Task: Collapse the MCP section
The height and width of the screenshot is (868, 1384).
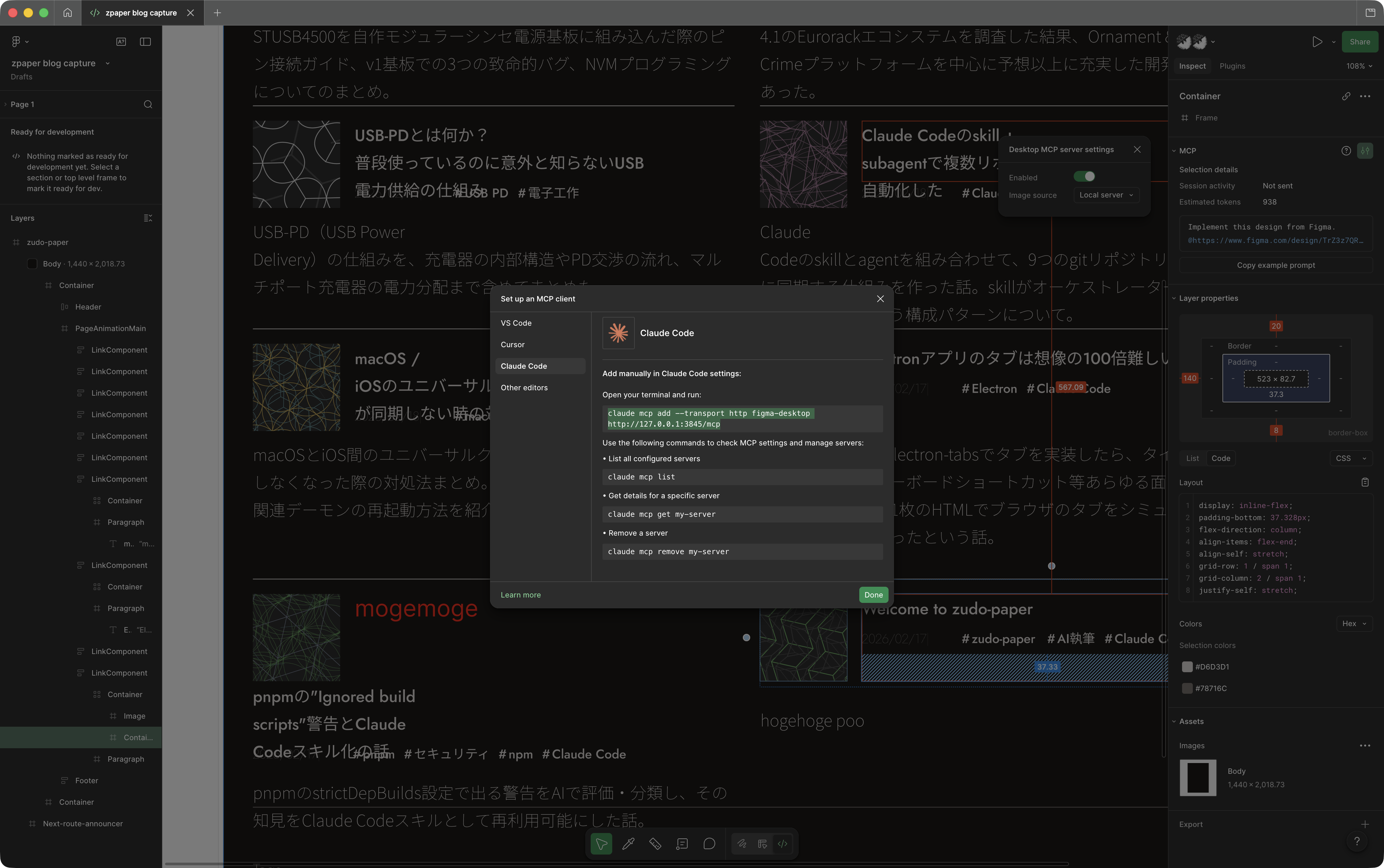Action: [1173, 150]
